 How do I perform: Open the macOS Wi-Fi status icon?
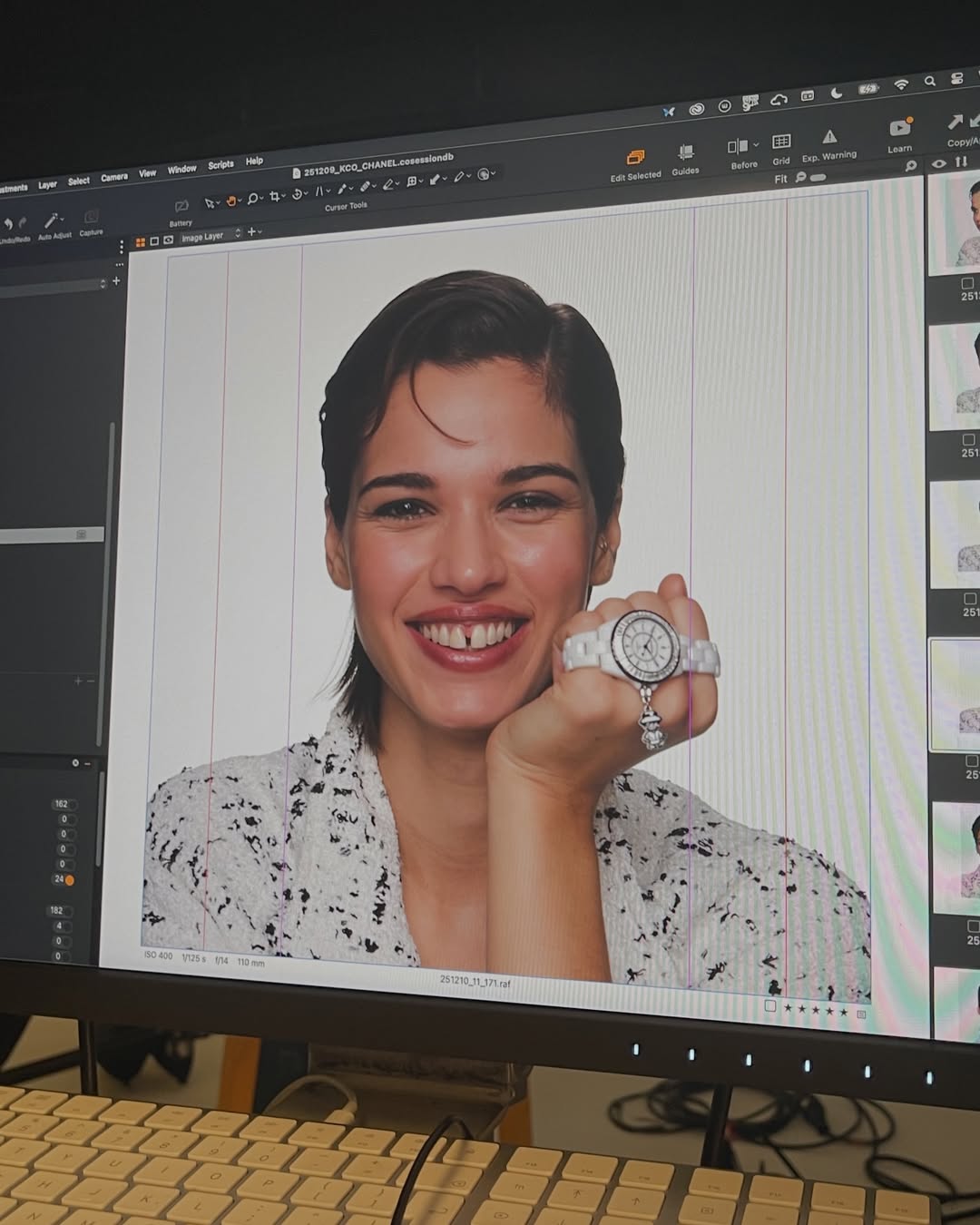(901, 84)
